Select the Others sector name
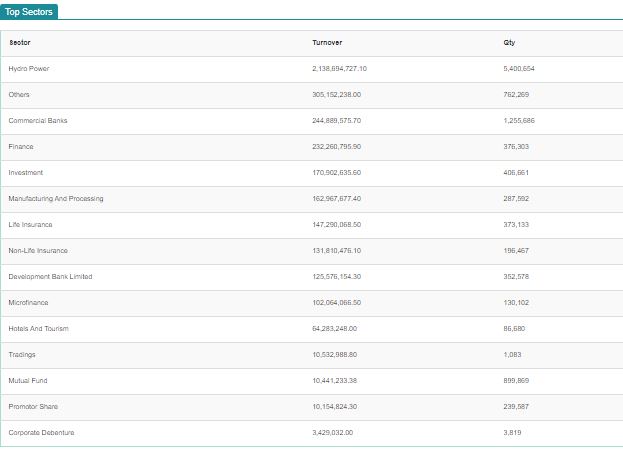The width and height of the screenshot is (623, 454). 19,95
